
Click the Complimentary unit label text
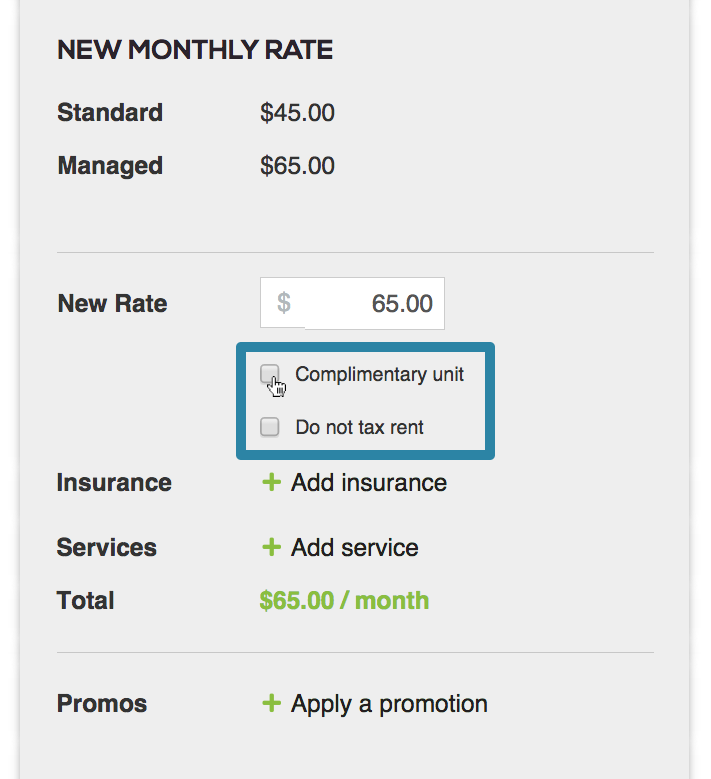tap(379, 375)
